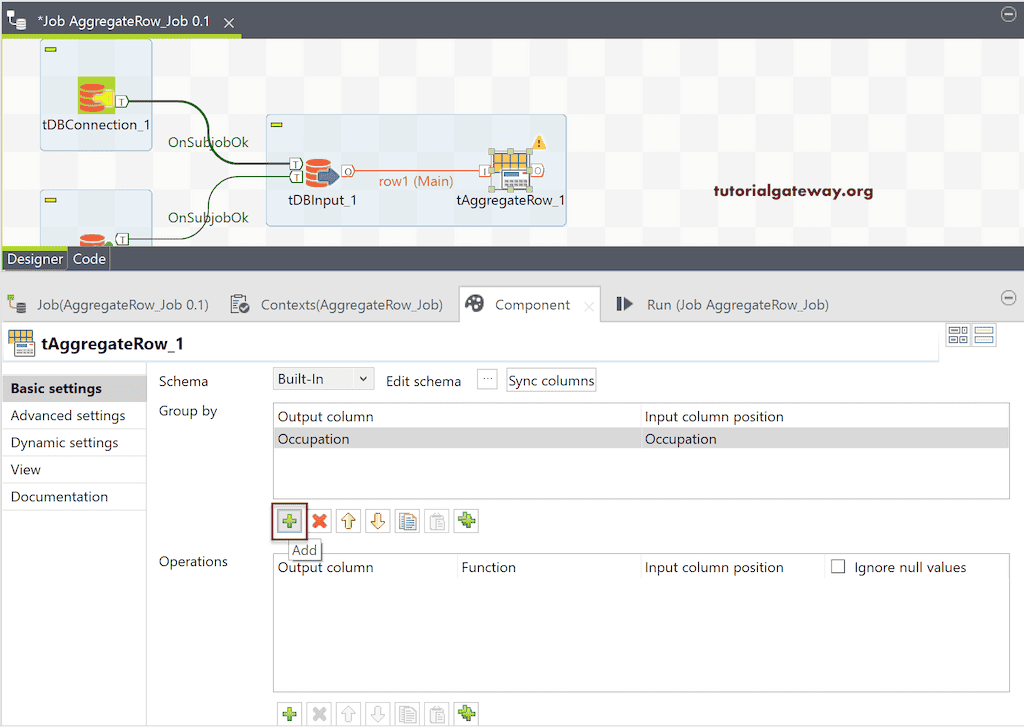Remove the selected Occupation group row
Image resolution: width=1024 pixels, height=727 pixels.
pyautogui.click(x=318, y=520)
